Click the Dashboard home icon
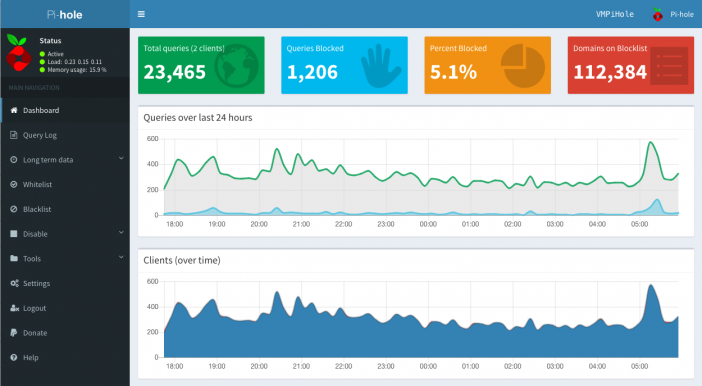This screenshot has width=702, height=386. point(14,110)
